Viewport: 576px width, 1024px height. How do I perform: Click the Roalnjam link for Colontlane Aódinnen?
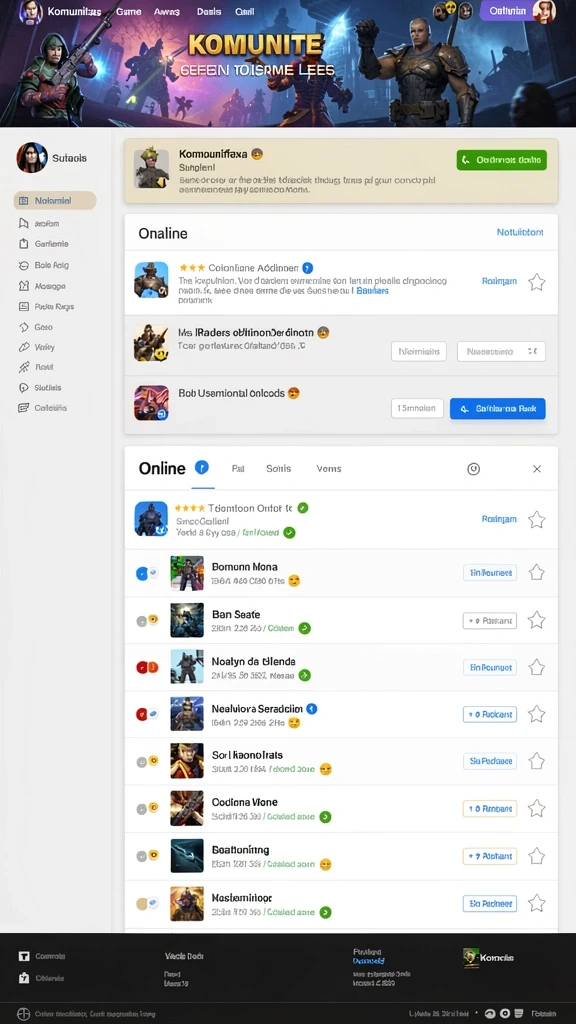coord(500,281)
